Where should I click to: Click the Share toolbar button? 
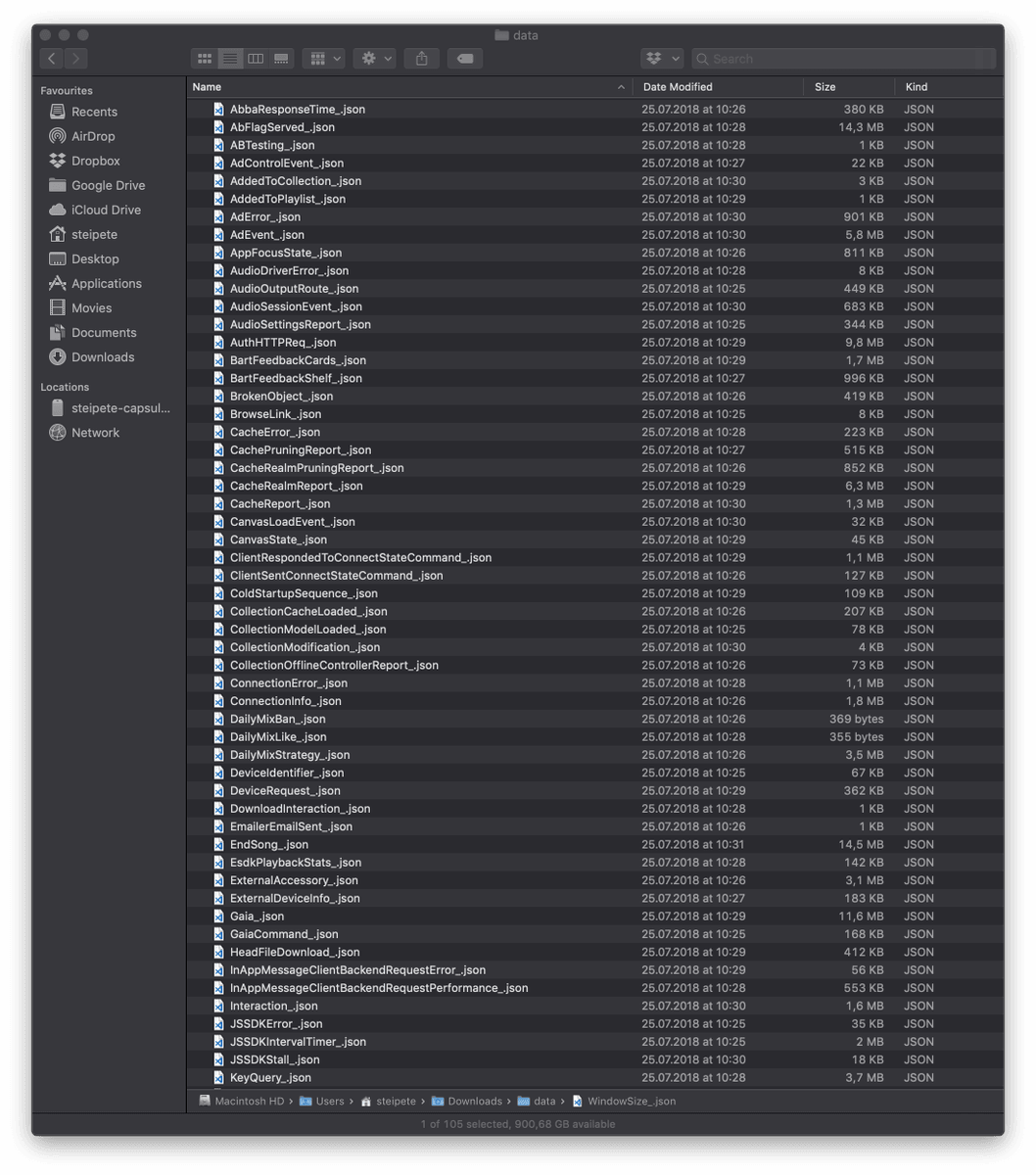click(x=421, y=59)
